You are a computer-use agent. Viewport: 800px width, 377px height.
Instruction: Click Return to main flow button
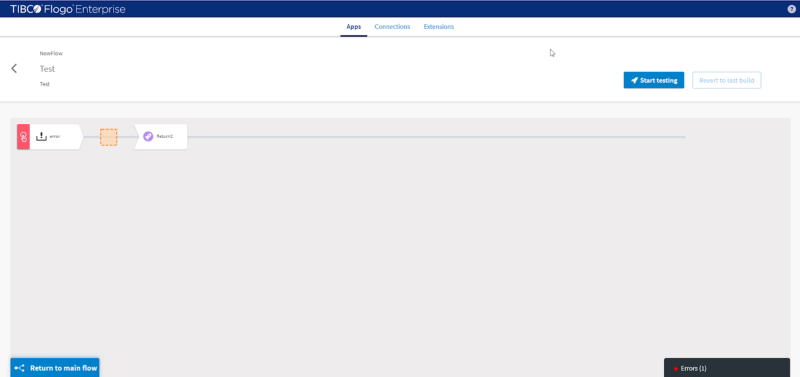[55, 368]
